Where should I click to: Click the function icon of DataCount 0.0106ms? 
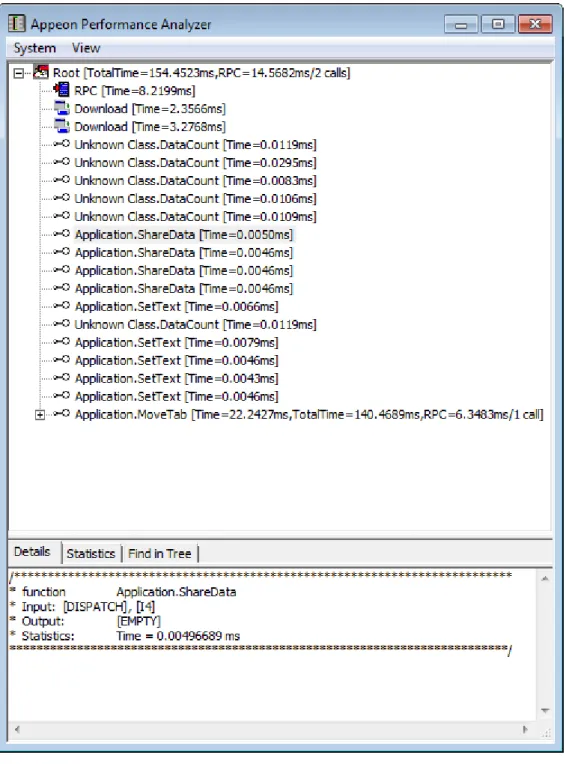61,198
